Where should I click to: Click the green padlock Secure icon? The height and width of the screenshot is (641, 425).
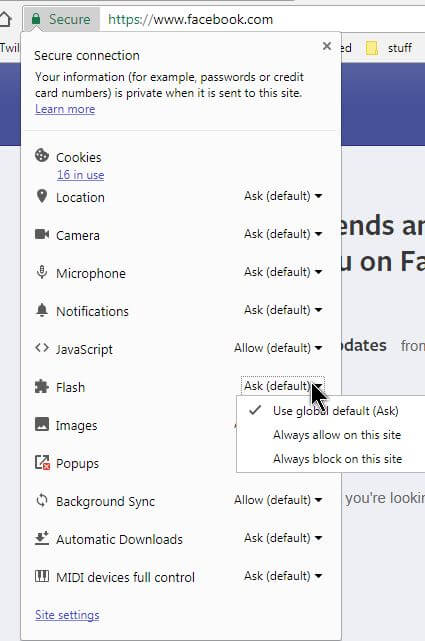36,19
